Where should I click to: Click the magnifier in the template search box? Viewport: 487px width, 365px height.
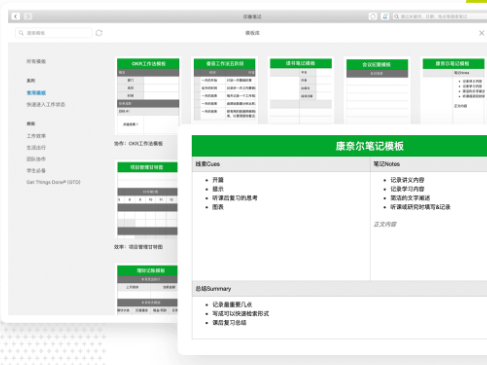point(21,33)
